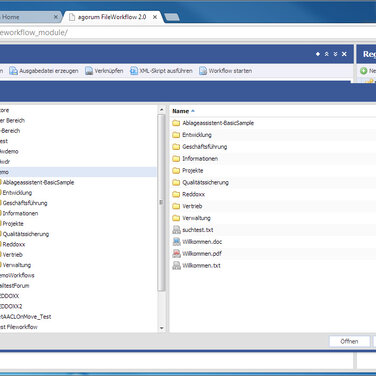Select the Verwaltung folder icon in list

(176, 218)
